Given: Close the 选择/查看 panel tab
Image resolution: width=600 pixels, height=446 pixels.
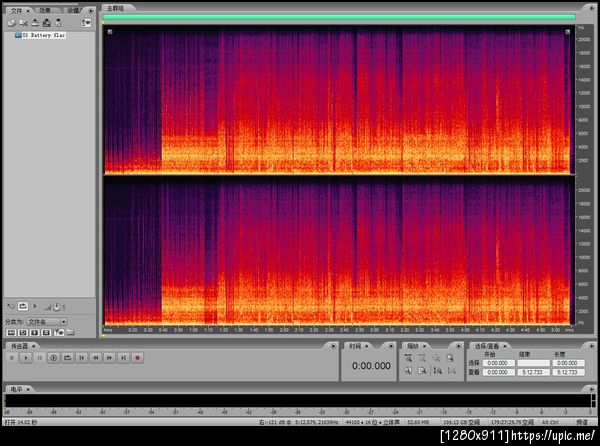Looking at the screenshot, I should (505, 346).
